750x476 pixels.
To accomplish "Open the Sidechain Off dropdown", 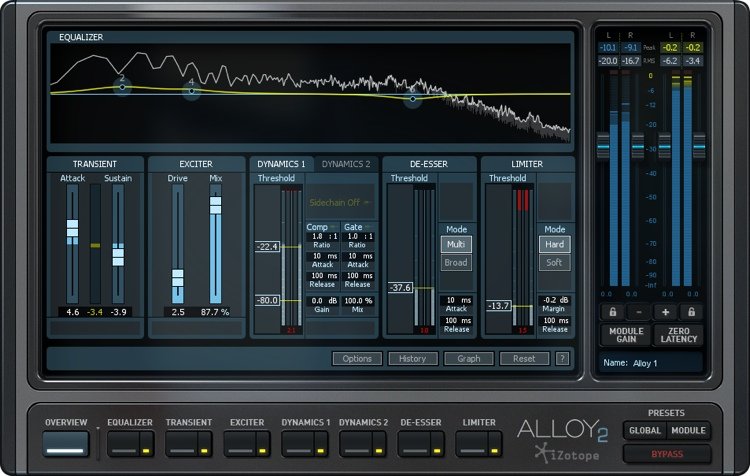I will click(338, 201).
